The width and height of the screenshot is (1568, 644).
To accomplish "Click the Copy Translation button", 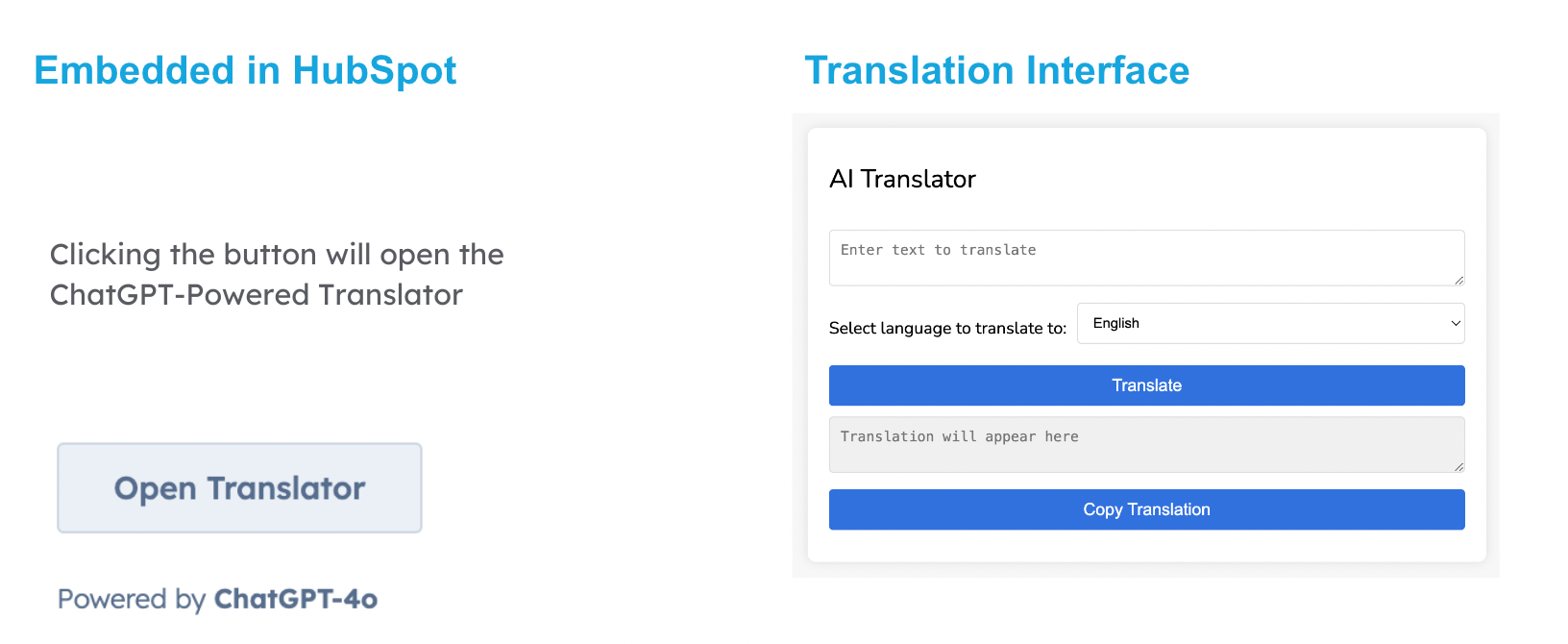I will (1146, 509).
